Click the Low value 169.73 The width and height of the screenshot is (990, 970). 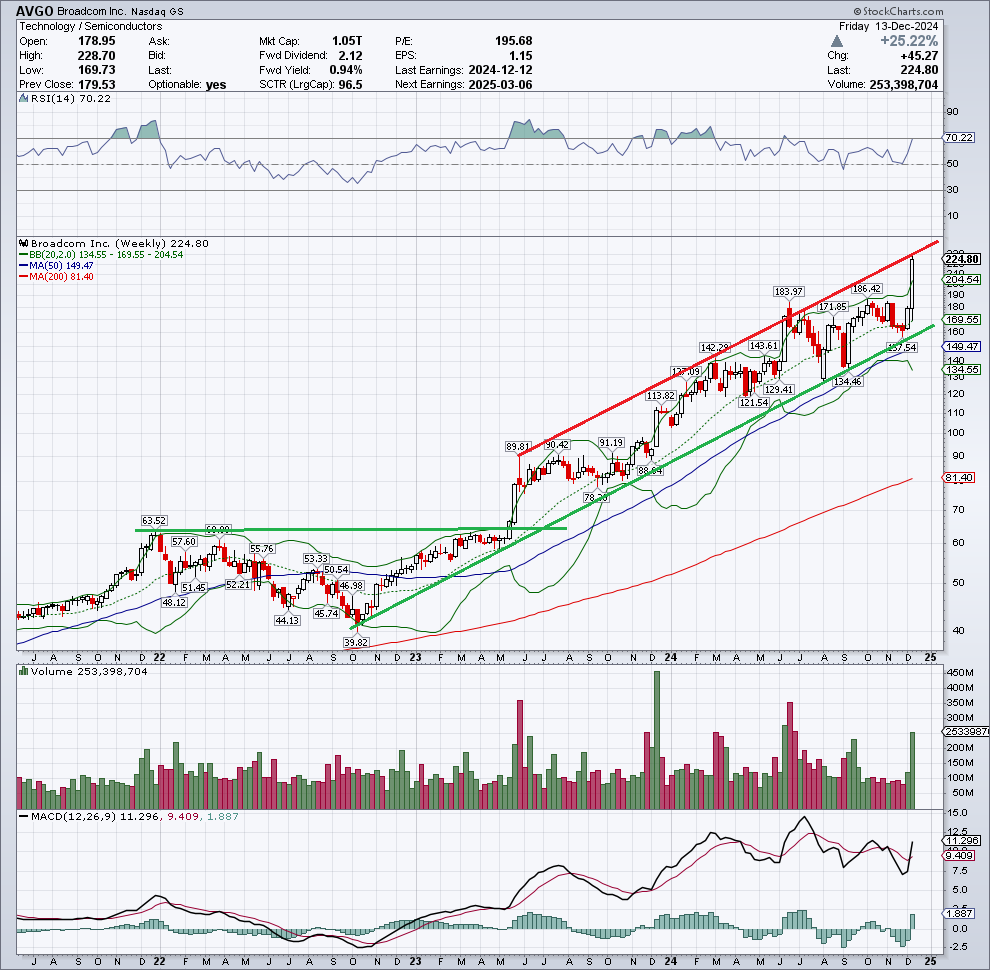point(96,70)
